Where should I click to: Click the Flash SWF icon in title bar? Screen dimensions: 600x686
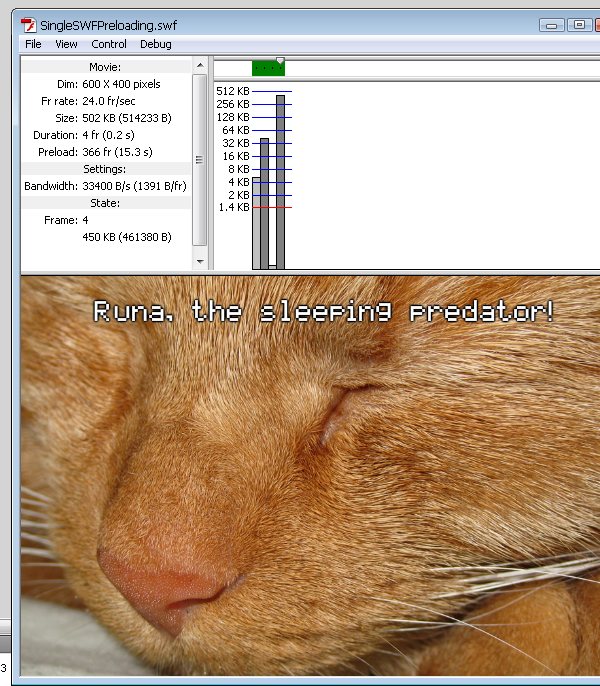[x=28, y=25]
